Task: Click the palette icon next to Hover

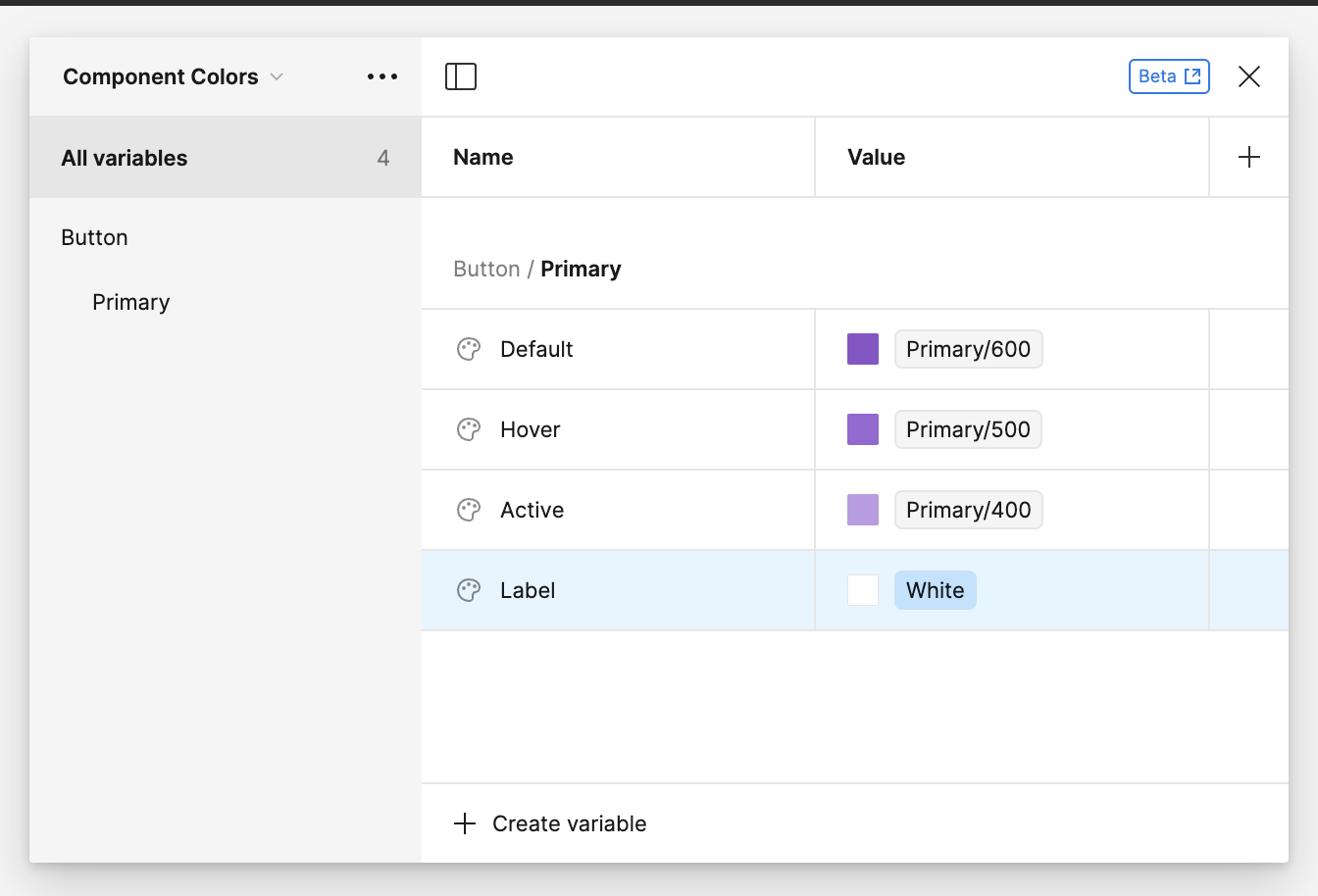Action: [468, 429]
